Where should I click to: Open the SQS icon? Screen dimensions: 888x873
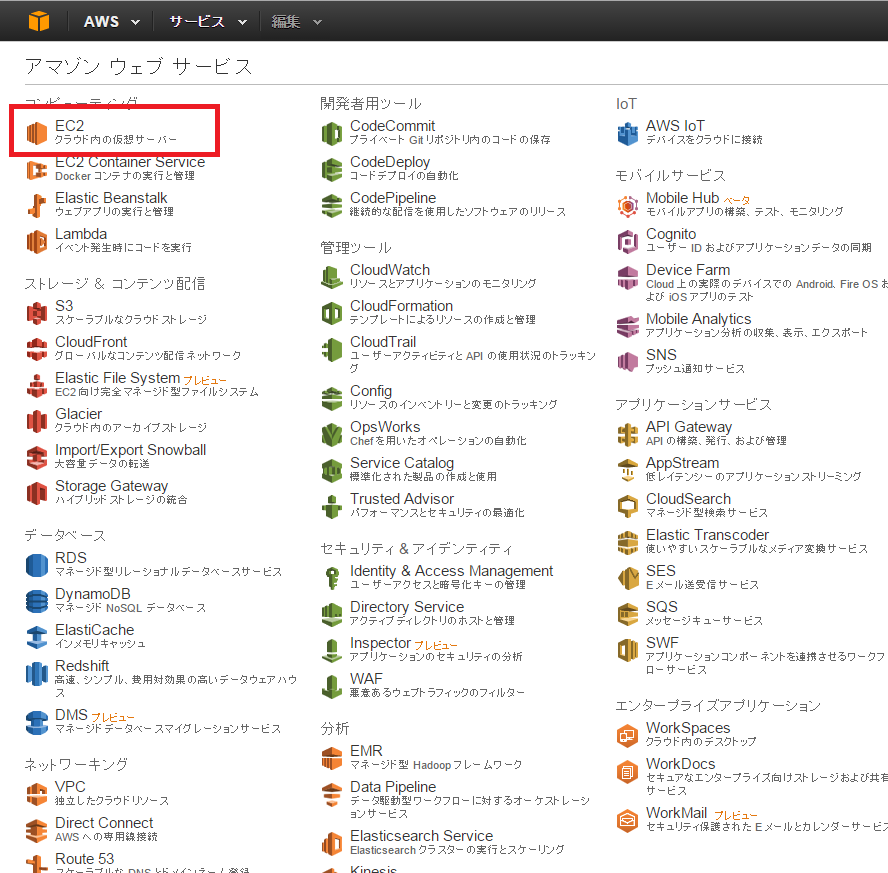627,614
